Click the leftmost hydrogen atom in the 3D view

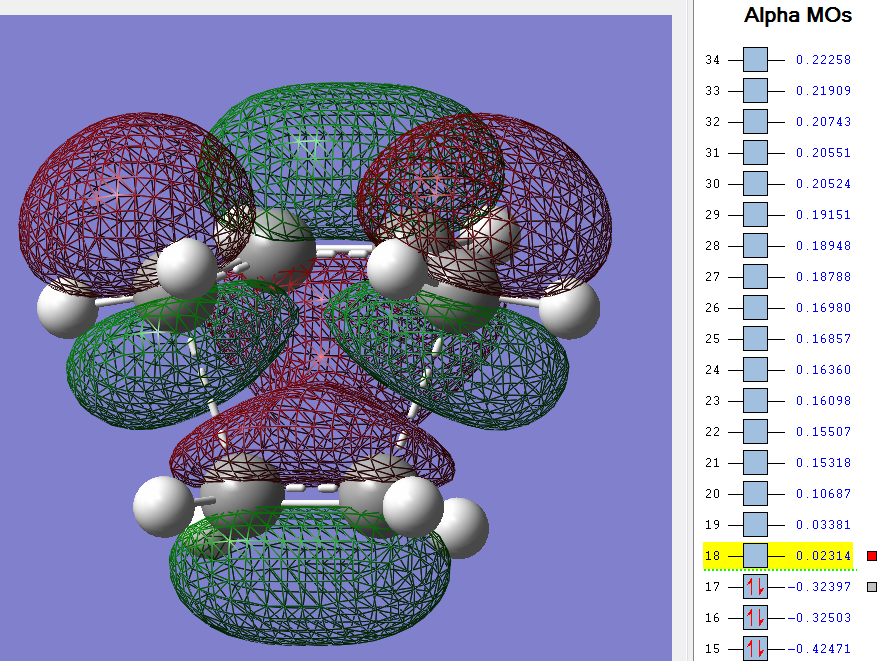point(67,310)
